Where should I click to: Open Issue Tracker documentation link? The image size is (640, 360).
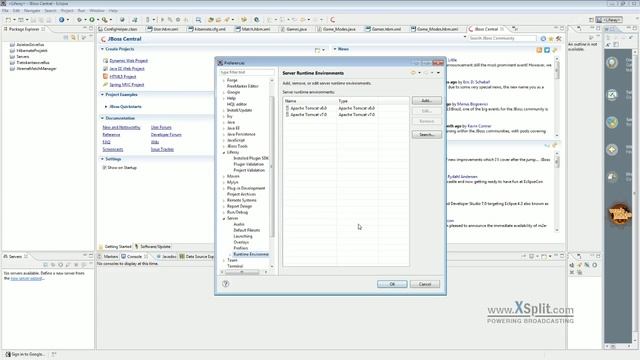click(162, 149)
